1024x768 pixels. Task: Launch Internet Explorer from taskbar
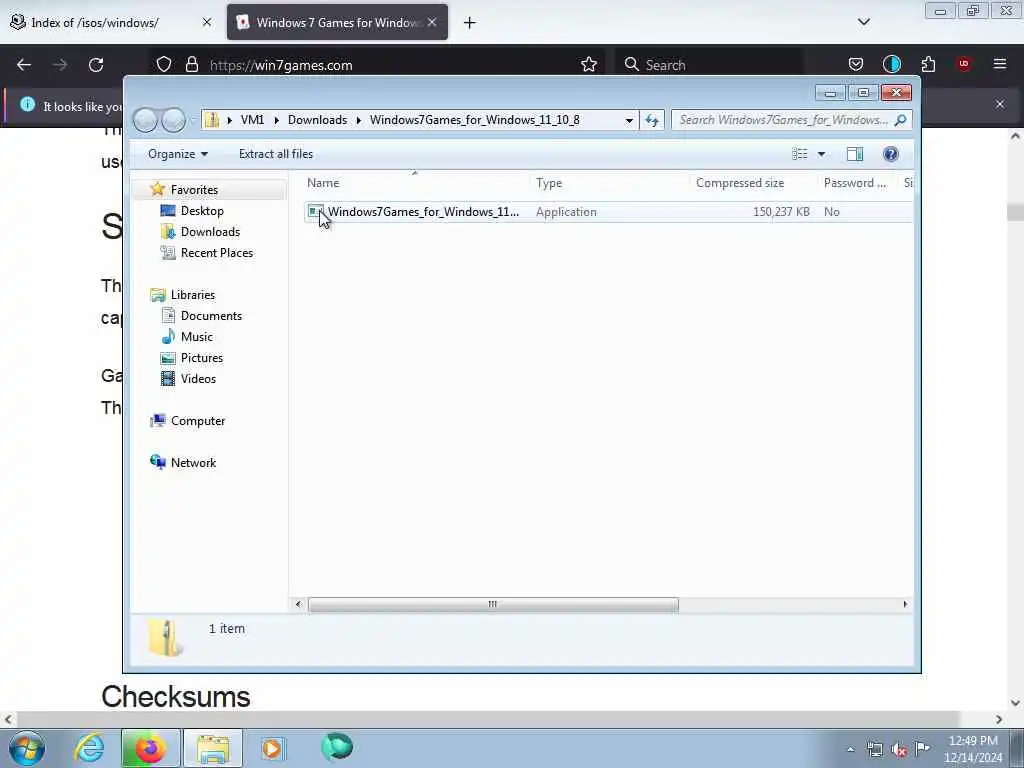click(89, 748)
